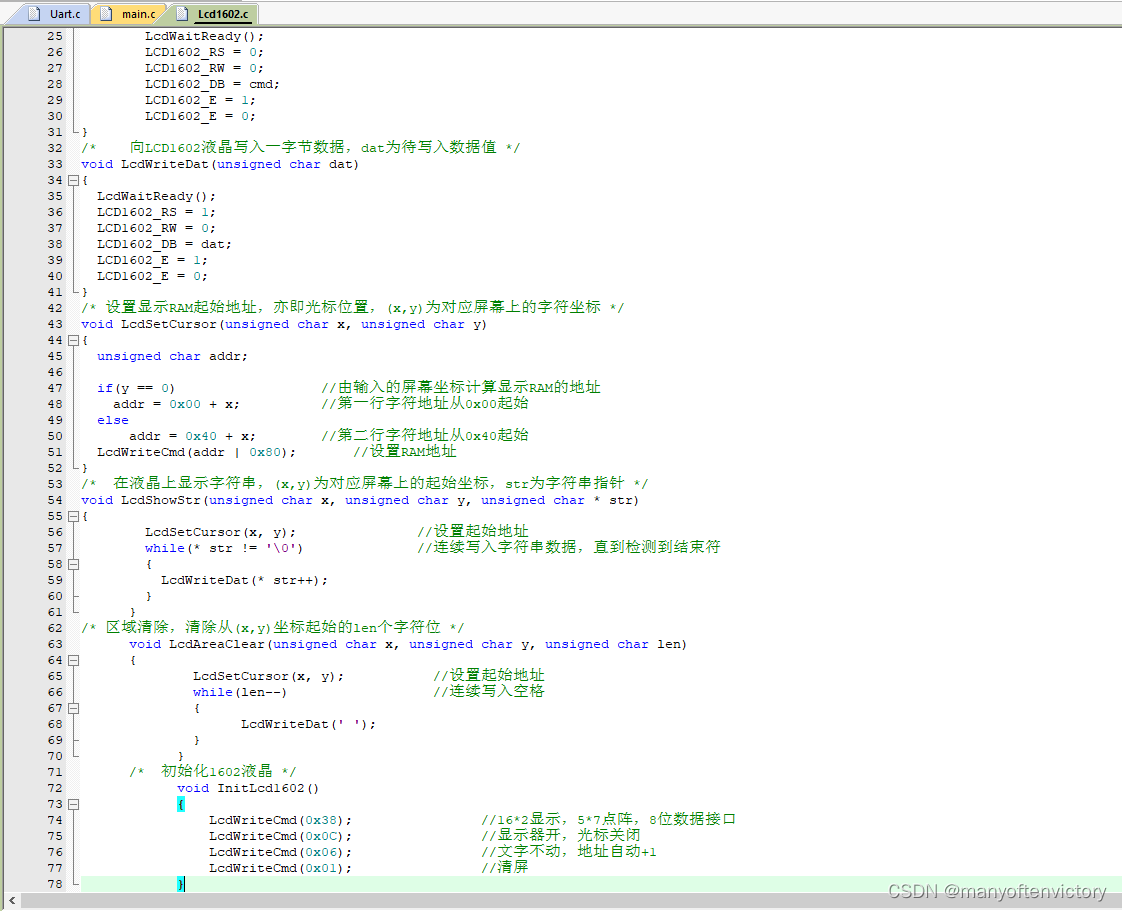Switch to the Uart.c tab

click(x=55, y=14)
